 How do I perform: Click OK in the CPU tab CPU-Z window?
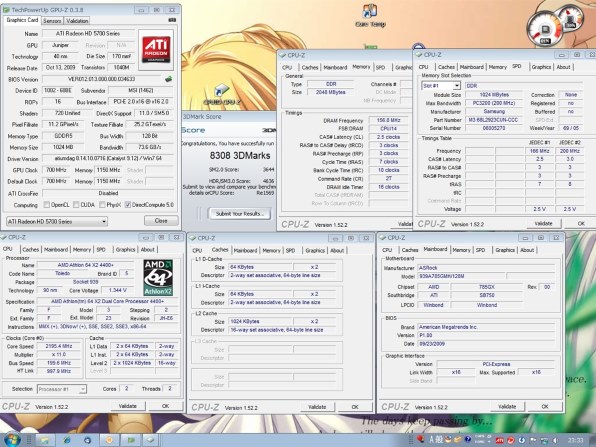[165, 406]
